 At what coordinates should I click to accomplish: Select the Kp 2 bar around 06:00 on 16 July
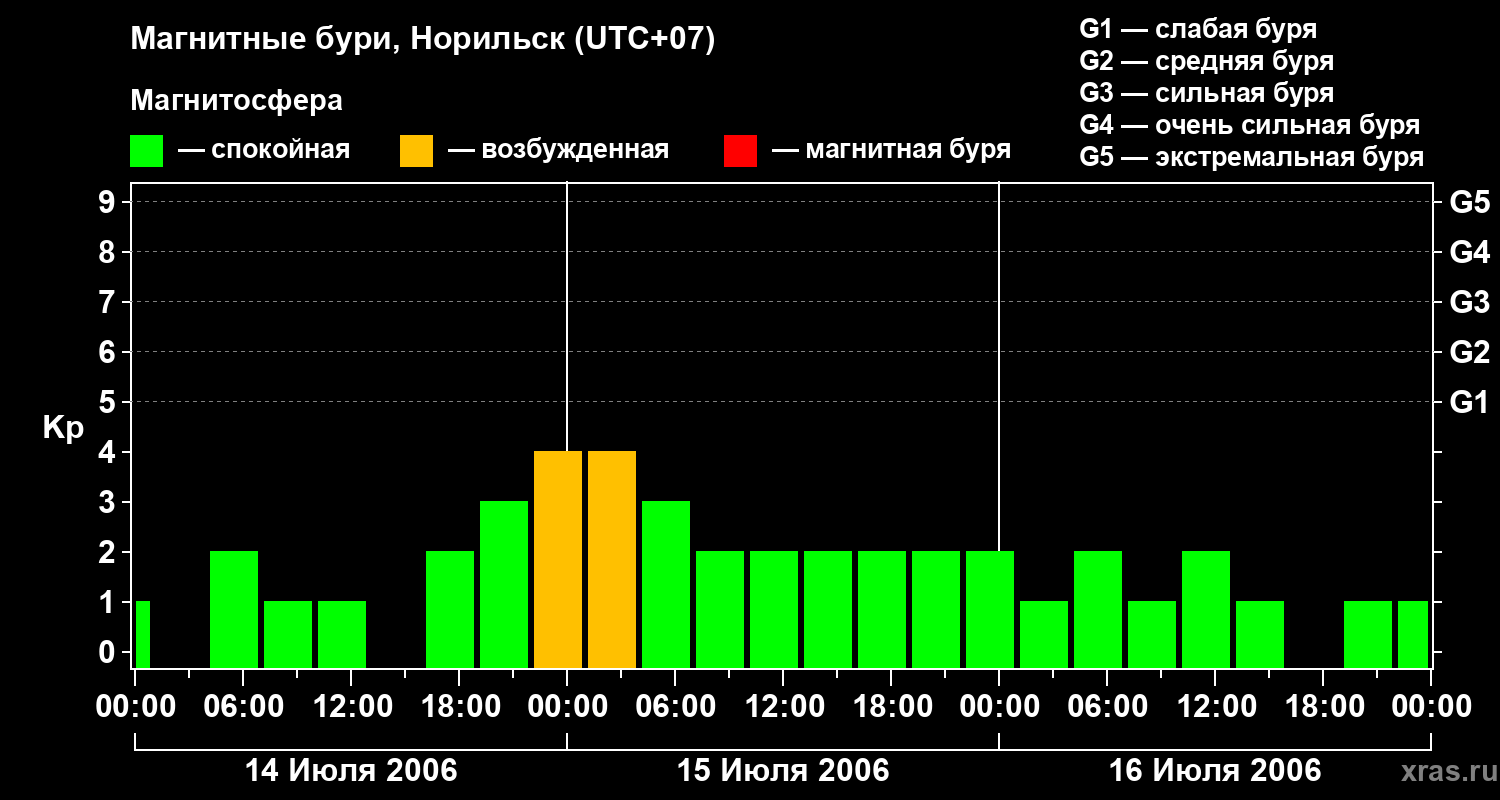1098,610
